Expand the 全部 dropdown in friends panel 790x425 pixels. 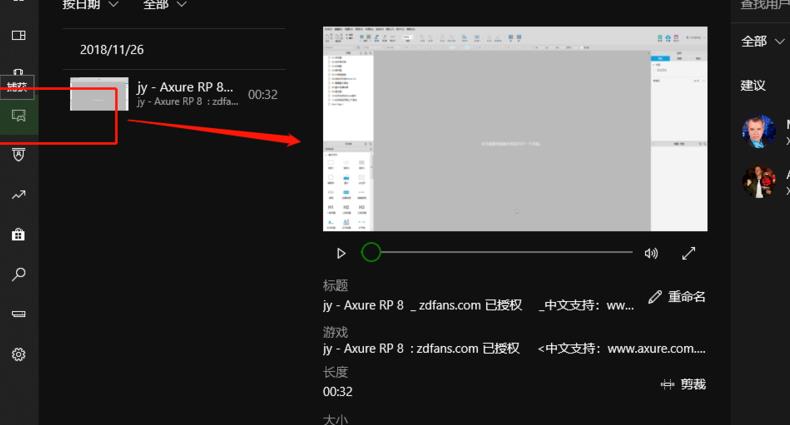[763, 41]
